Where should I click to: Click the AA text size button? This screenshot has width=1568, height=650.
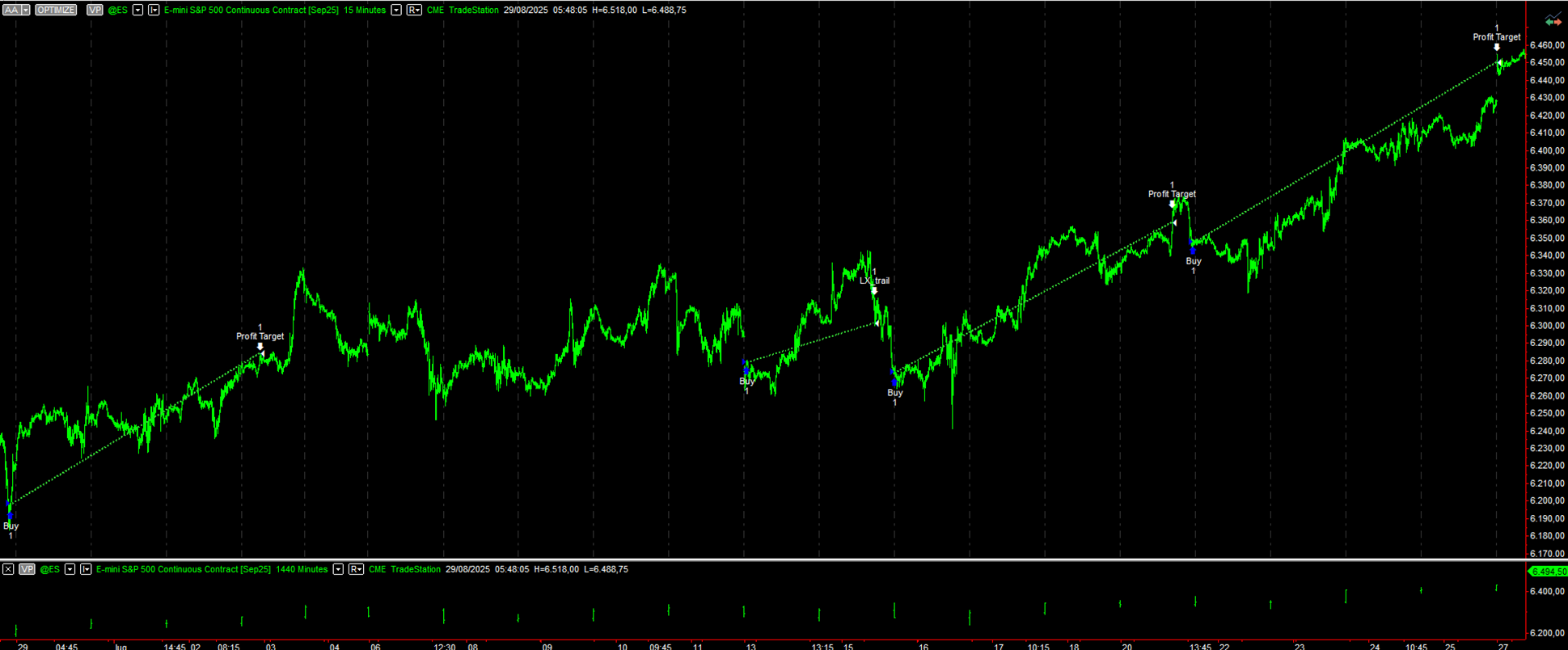11,10
